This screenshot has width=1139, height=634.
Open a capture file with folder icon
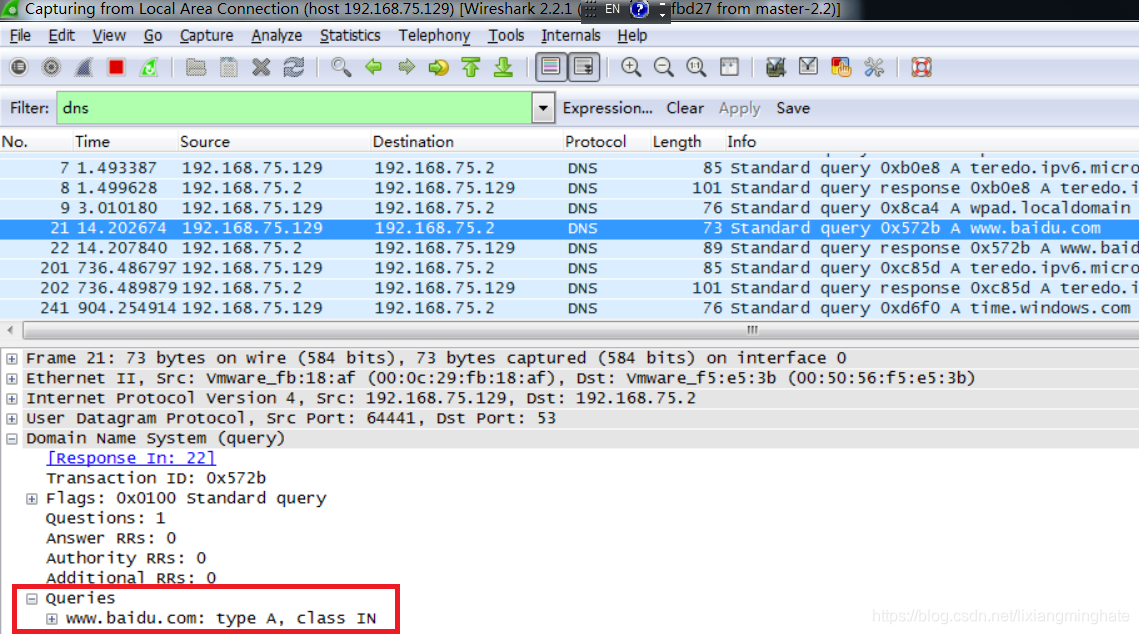click(x=195, y=68)
